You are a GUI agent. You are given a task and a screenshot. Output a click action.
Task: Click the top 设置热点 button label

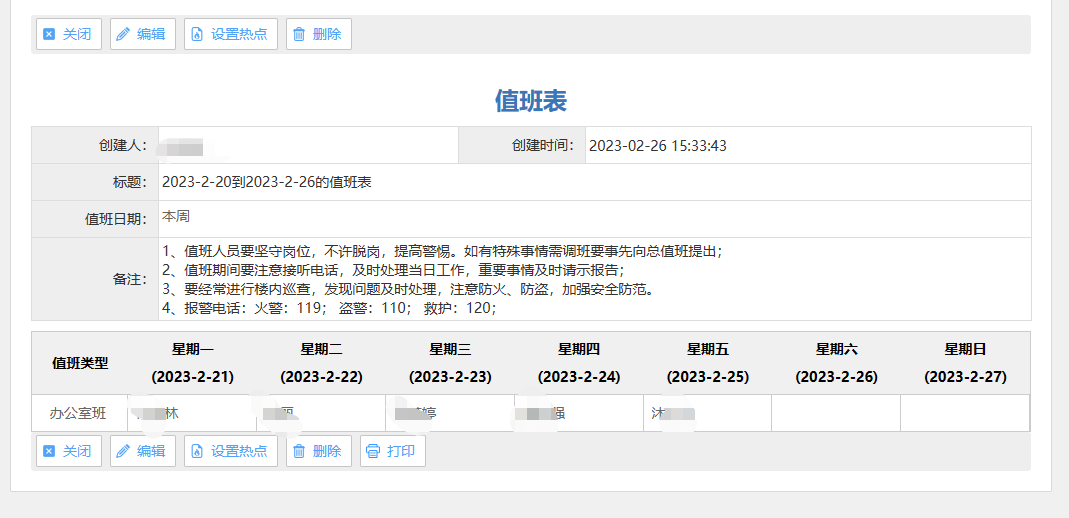click(239, 34)
